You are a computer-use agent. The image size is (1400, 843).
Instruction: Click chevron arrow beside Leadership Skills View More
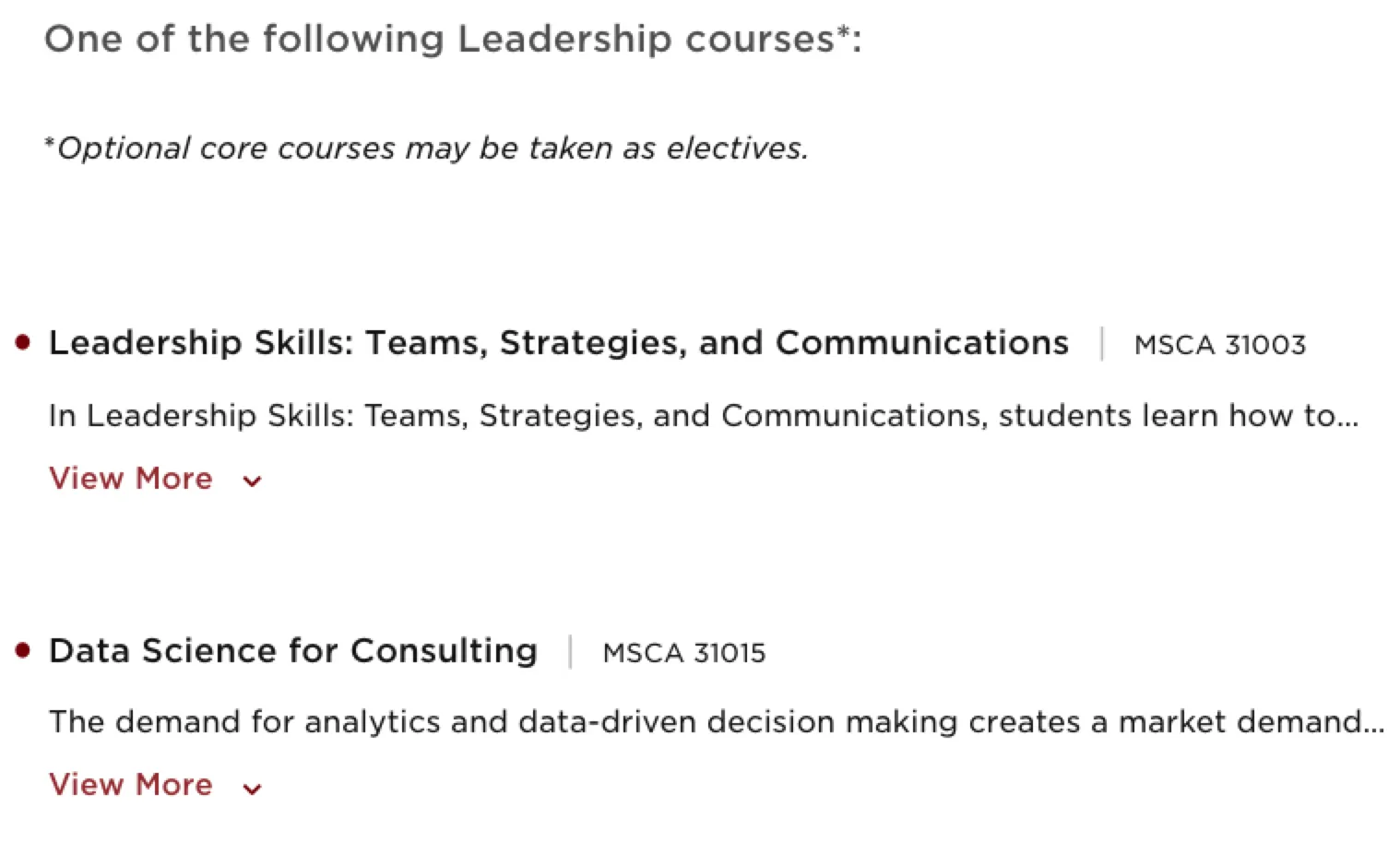click(252, 481)
